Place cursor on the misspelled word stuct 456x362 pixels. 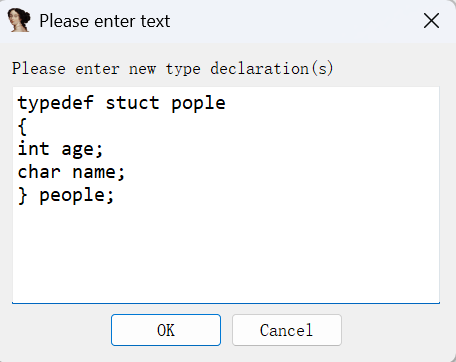coord(132,103)
